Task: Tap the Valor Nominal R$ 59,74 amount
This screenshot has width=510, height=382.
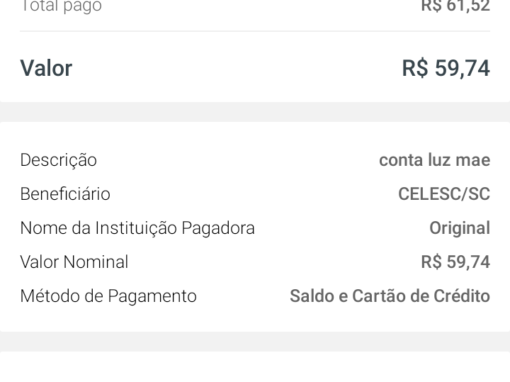Action: click(455, 262)
